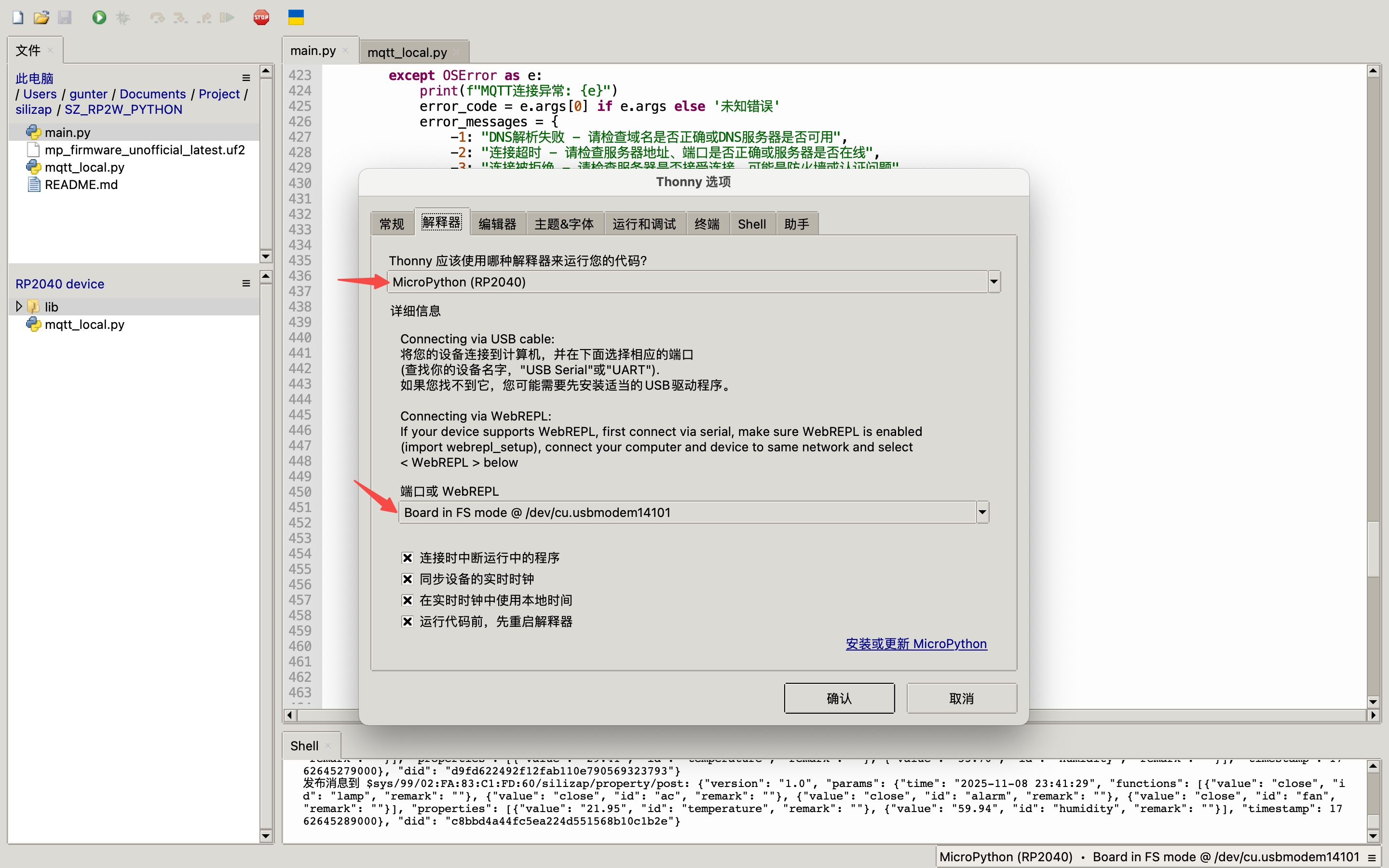Click the Run current script icon
This screenshot has width=1389, height=868.
tap(99, 17)
